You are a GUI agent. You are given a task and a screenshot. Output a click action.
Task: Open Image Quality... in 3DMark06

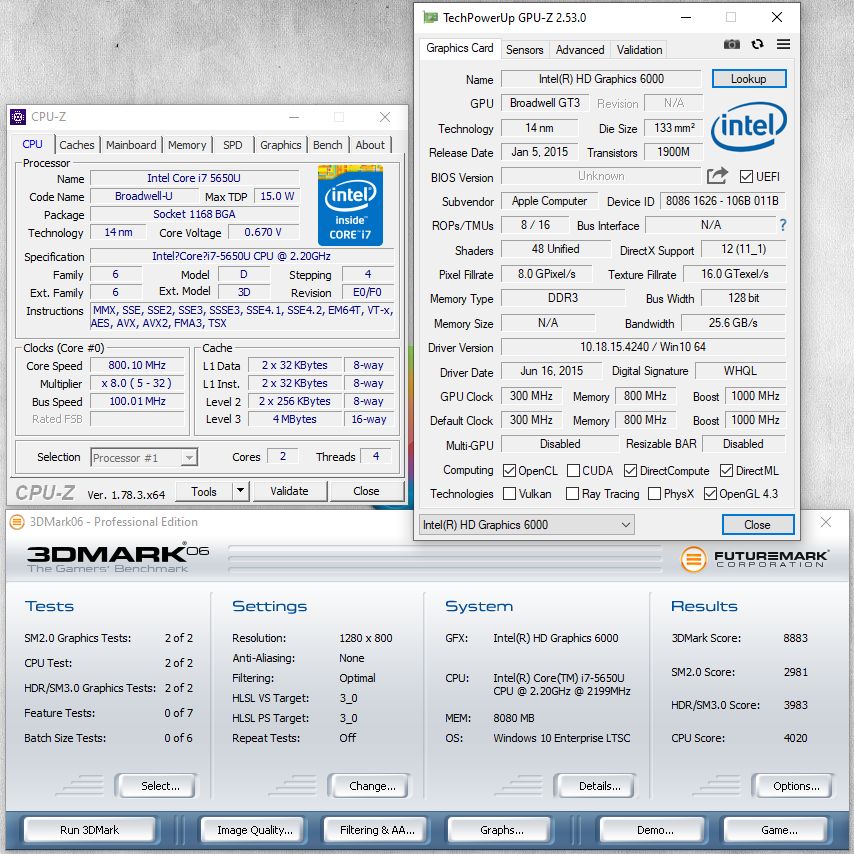click(254, 830)
